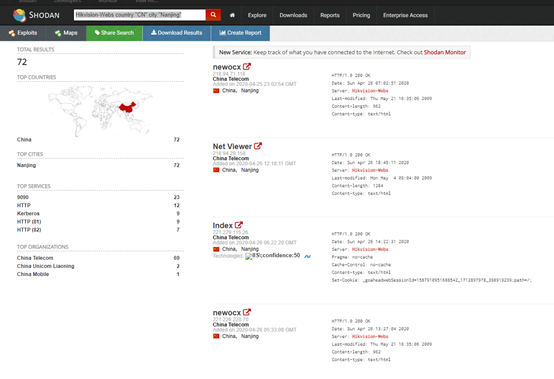Viewport: 554px width, 379px height.
Task: Click the blue technology icon under Index result
Action: [307, 256]
